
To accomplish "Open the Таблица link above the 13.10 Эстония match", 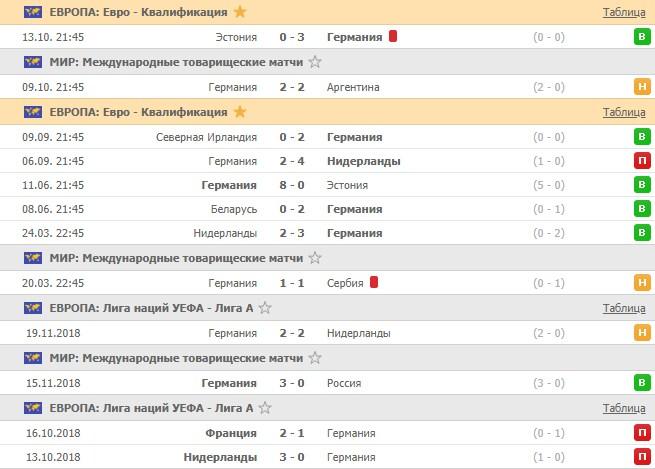I will pyautogui.click(x=624, y=12).
